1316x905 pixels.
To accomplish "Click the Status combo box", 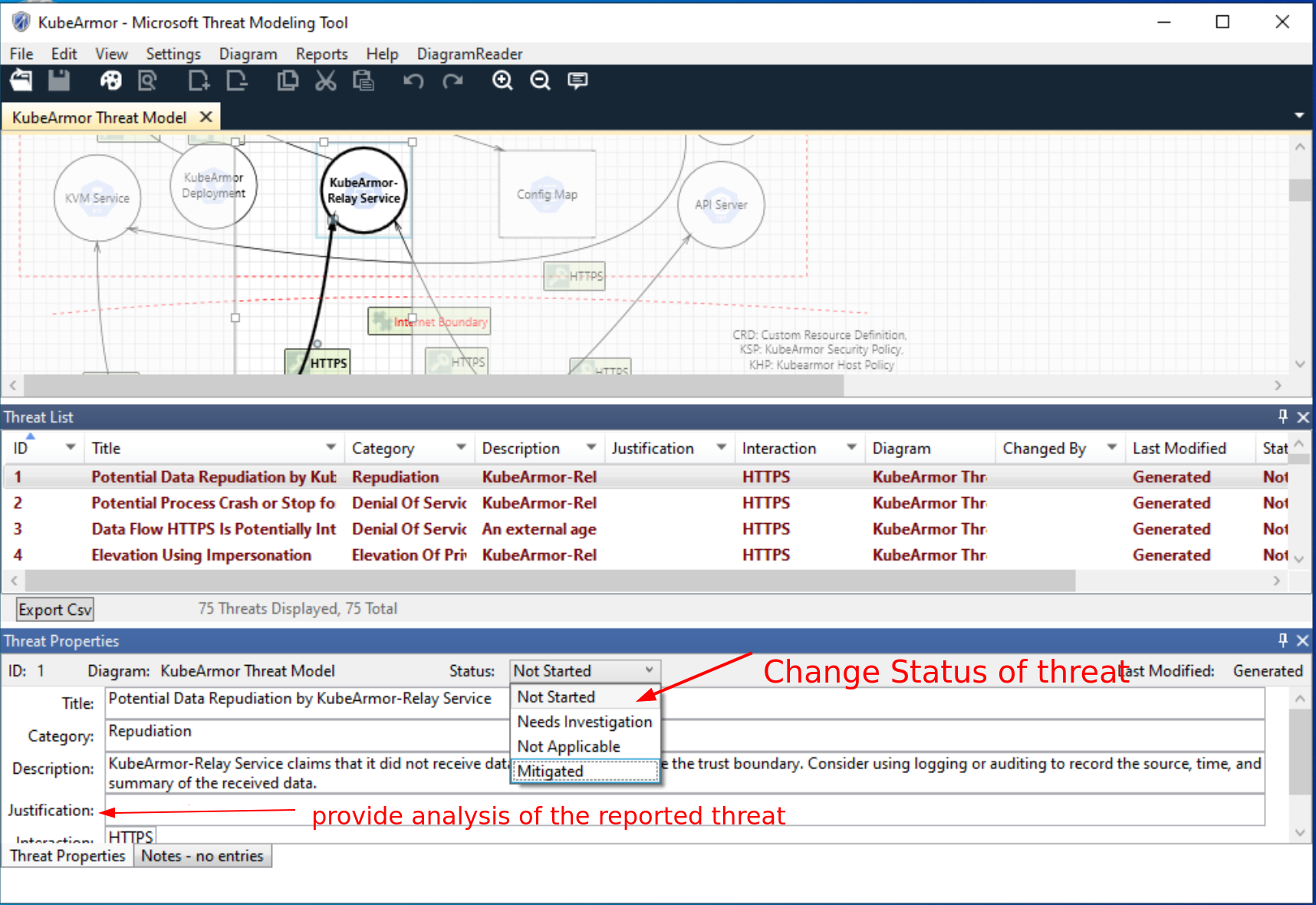I will pos(584,671).
